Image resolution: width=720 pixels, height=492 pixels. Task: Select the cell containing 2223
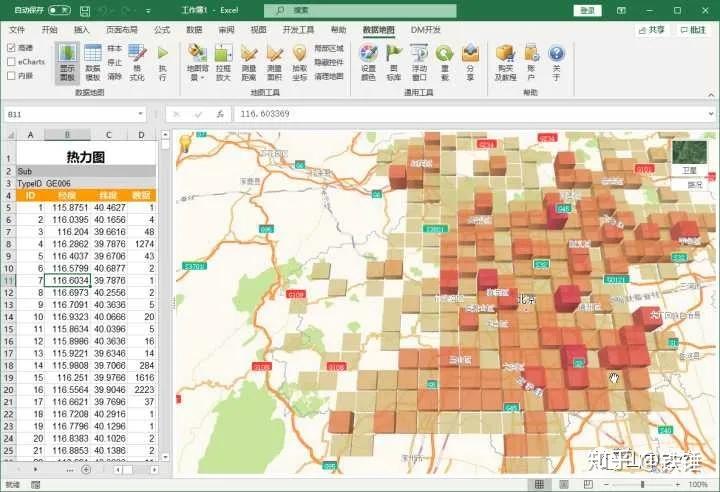tap(142, 390)
